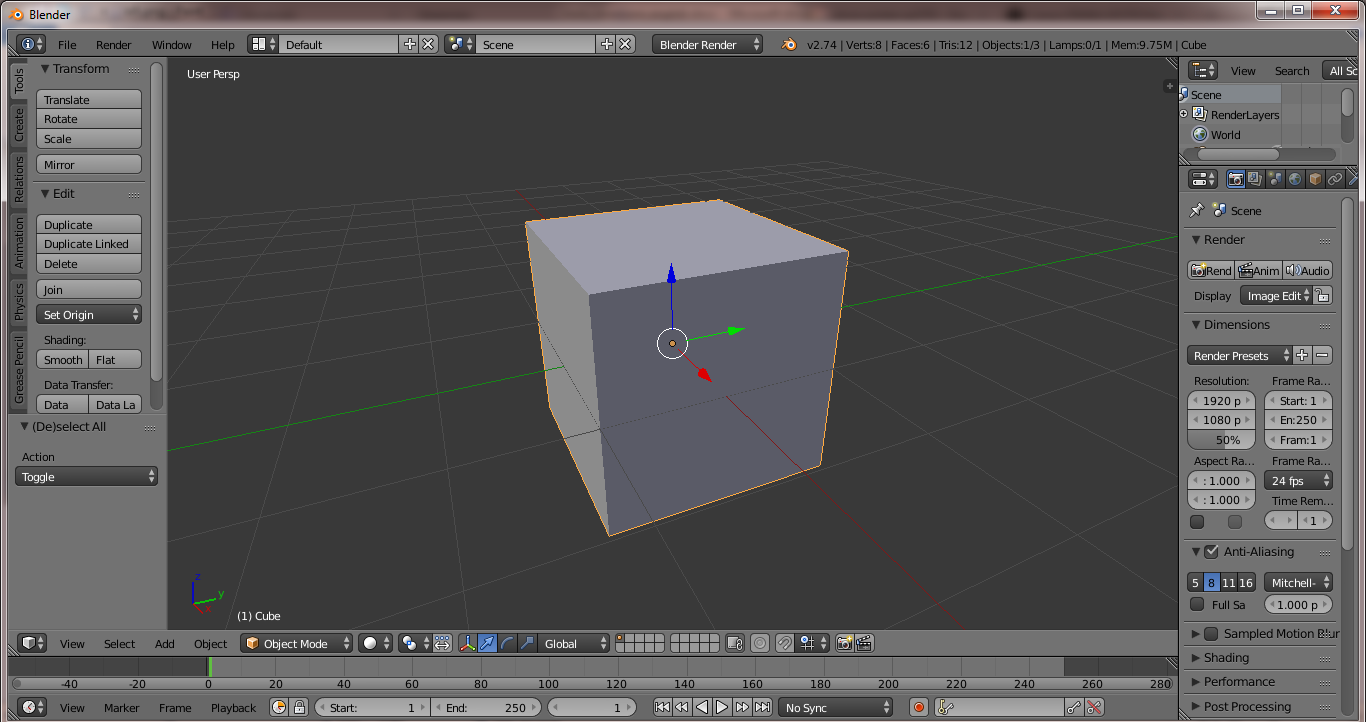Jump to the last frame
The width and height of the screenshot is (1366, 722).
coord(762,707)
